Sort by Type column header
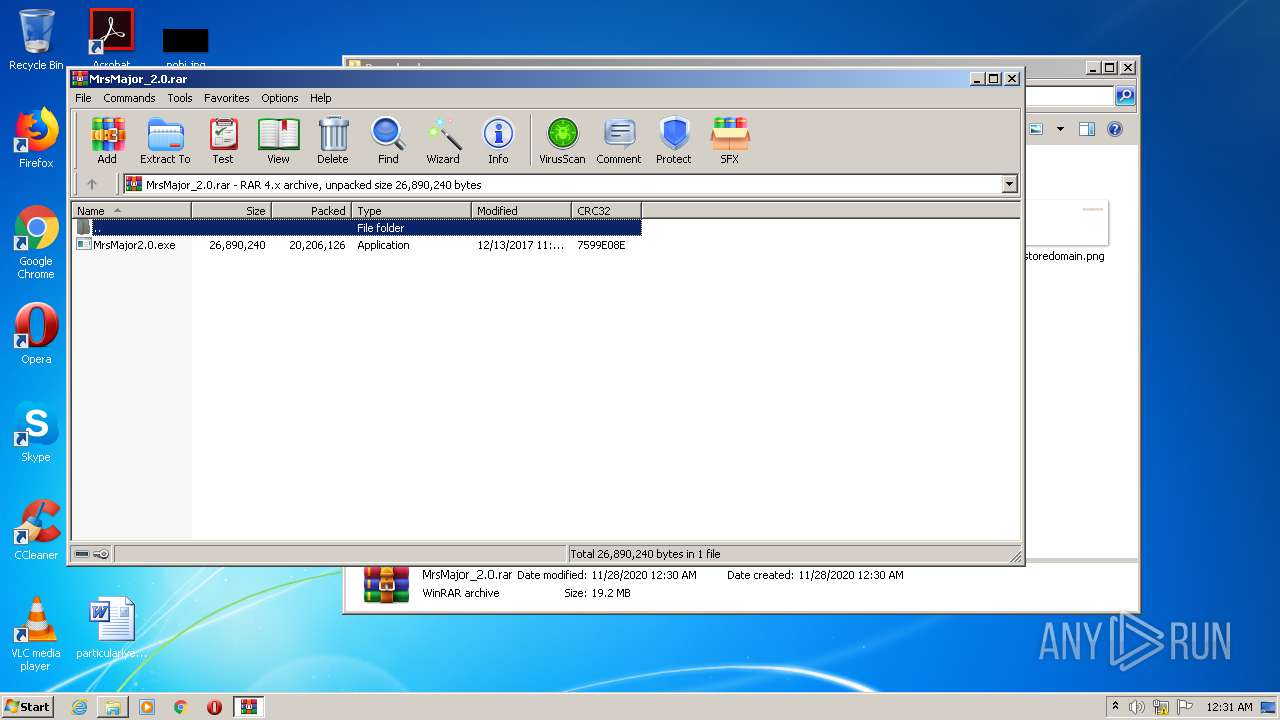 pyautogui.click(x=411, y=210)
